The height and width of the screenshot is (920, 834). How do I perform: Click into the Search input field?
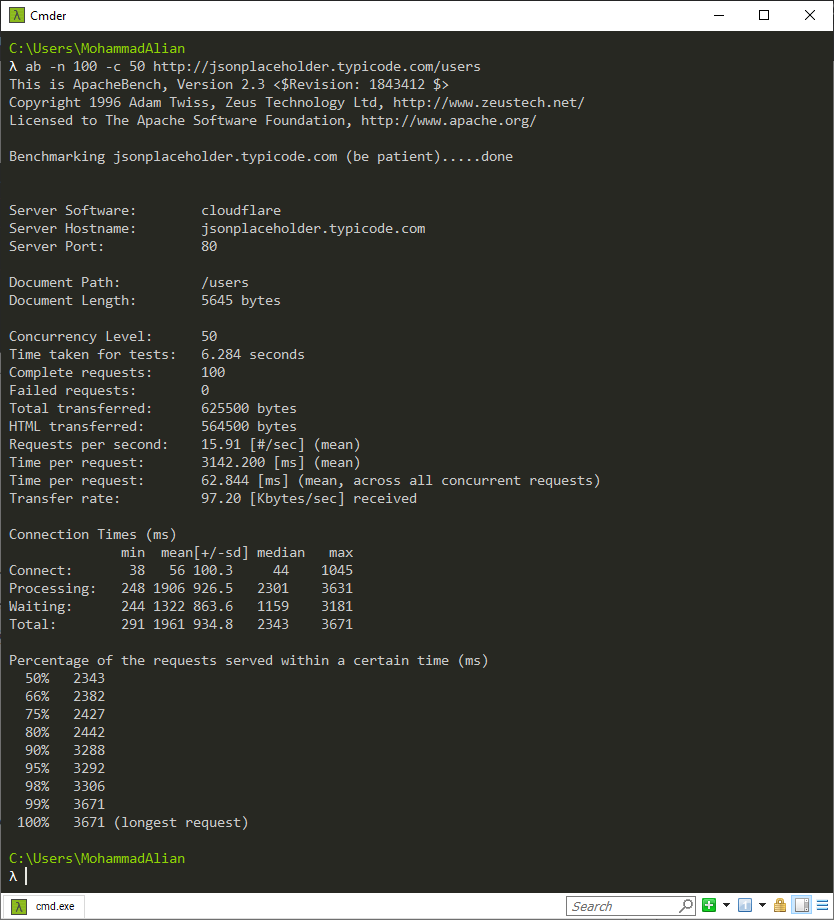(622, 906)
